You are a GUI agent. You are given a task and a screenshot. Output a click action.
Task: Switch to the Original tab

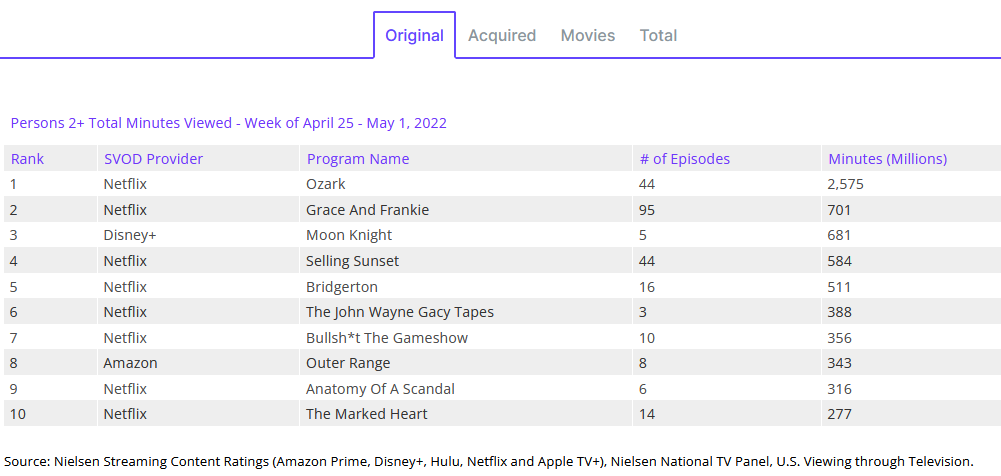[414, 36]
